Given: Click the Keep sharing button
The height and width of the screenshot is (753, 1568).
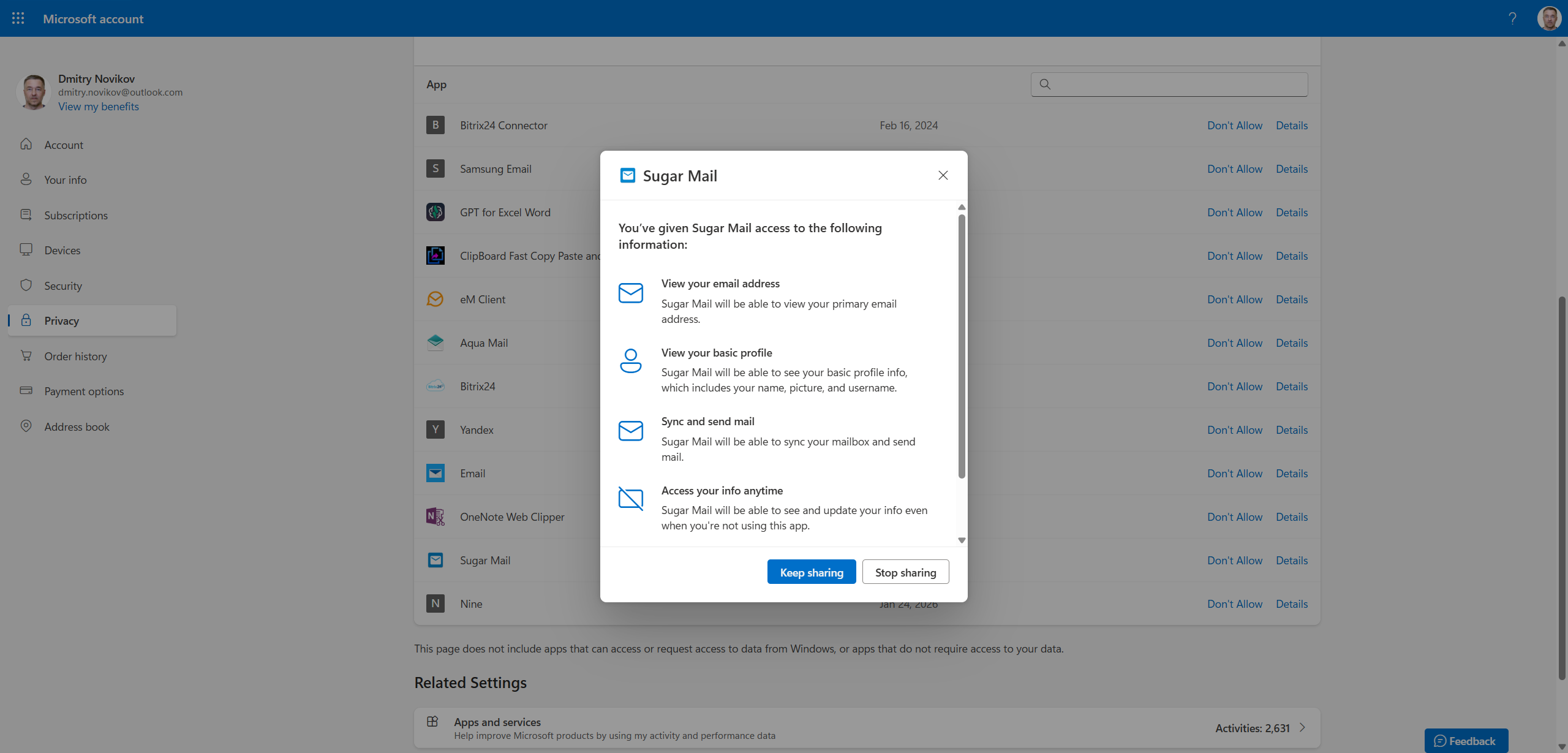Looking at the screenshot, I should click(x=811, y=572).
